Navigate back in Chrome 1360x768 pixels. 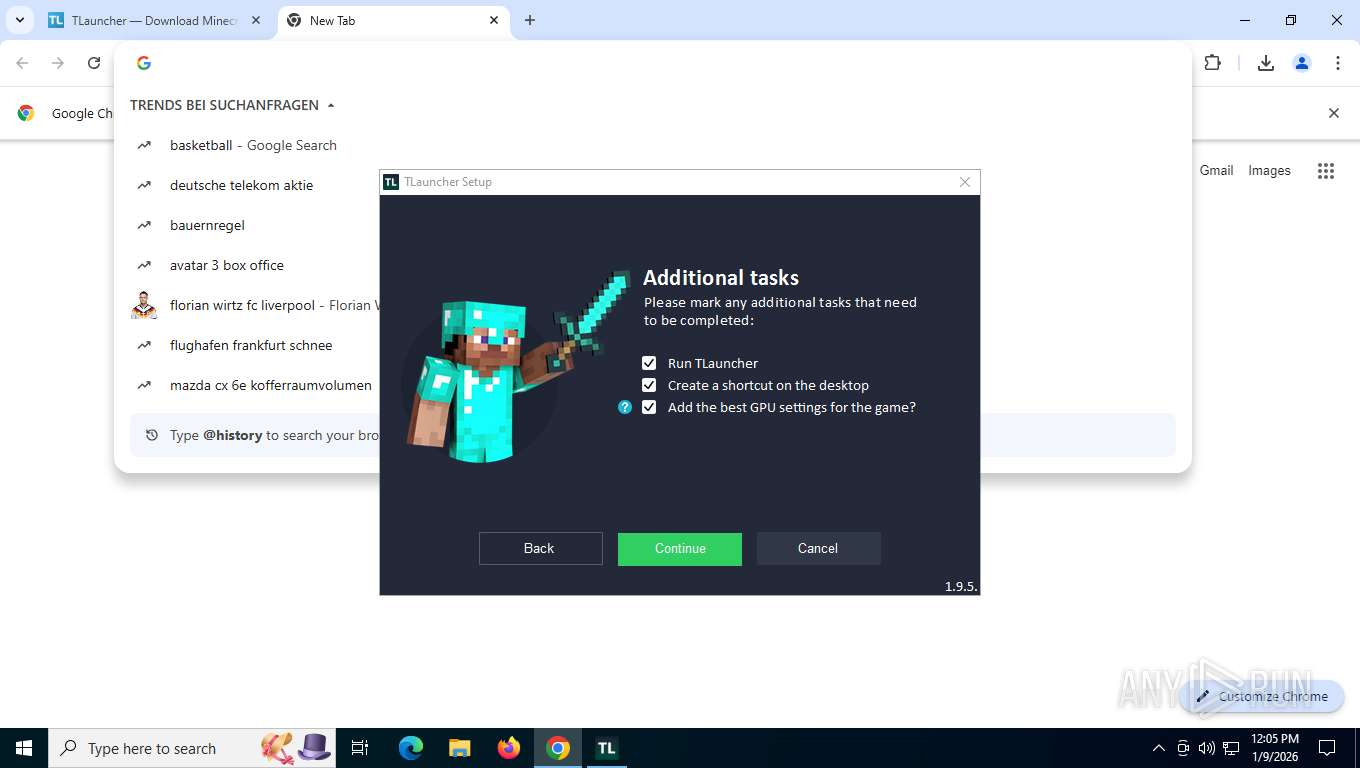click(x=22, y=63)
